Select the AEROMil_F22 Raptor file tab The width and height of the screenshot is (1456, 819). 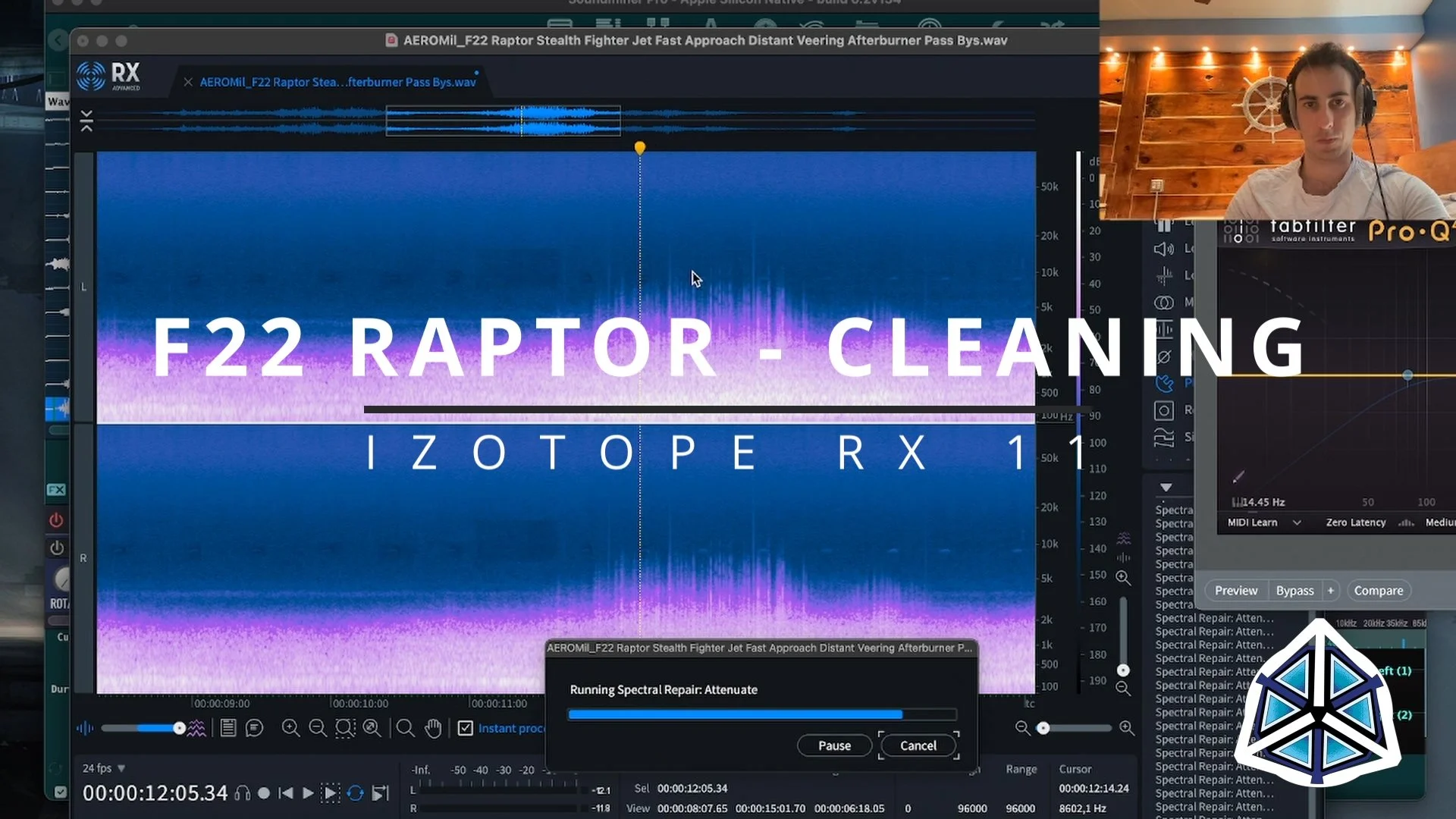click(337, 82)
